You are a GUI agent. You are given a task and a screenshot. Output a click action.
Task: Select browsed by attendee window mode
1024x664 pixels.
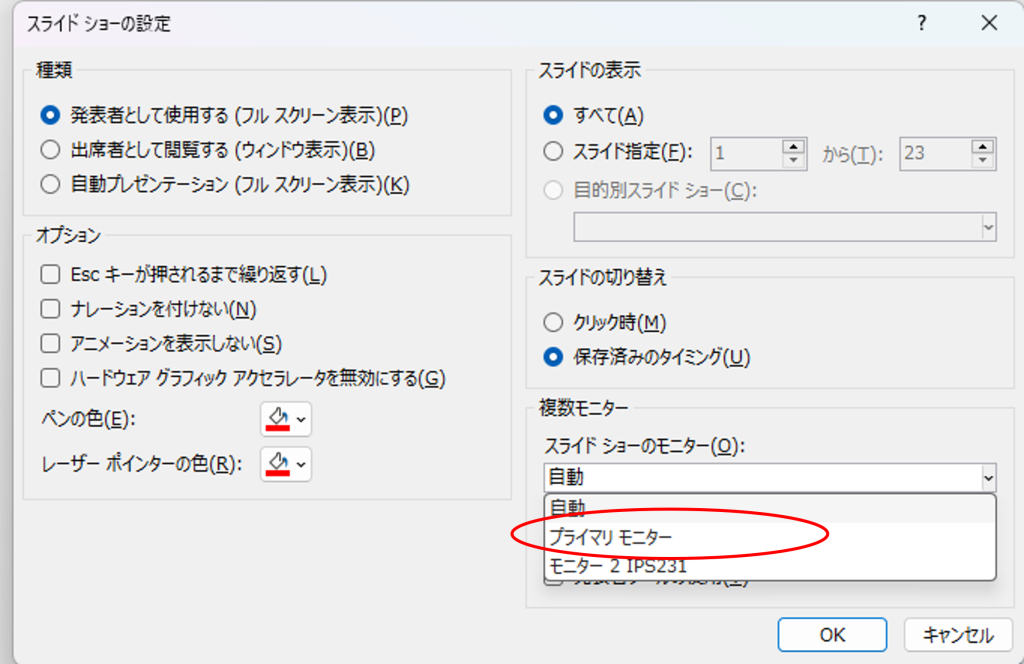coord(50,150)
